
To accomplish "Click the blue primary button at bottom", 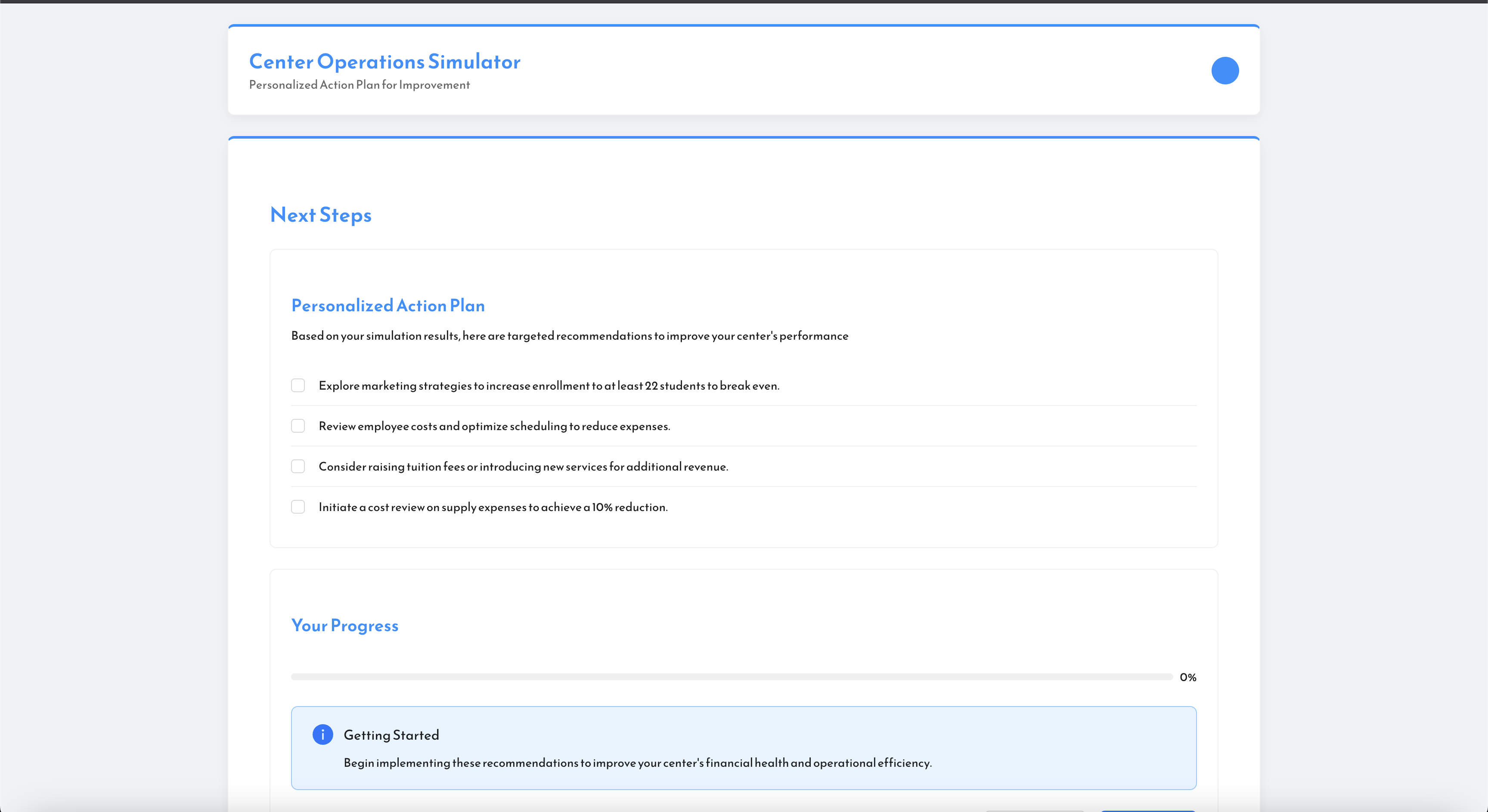I will (1147, 810).
